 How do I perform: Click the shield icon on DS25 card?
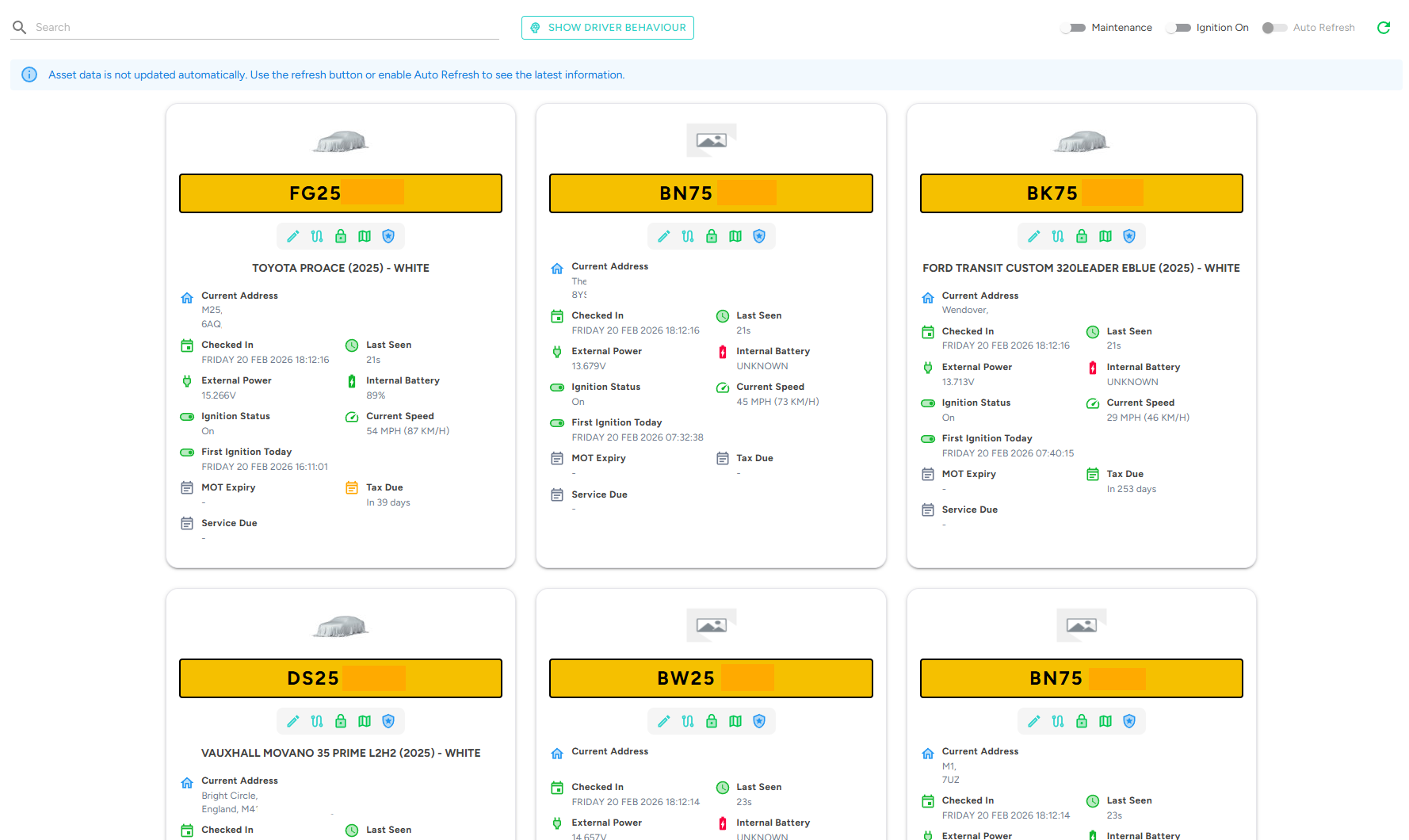tap(388, 721)
